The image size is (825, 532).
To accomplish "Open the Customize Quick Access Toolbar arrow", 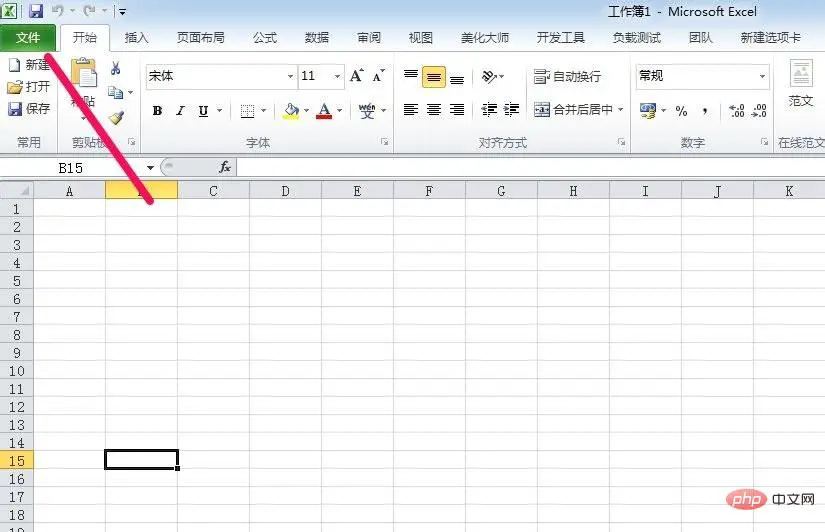I will 122,11.
